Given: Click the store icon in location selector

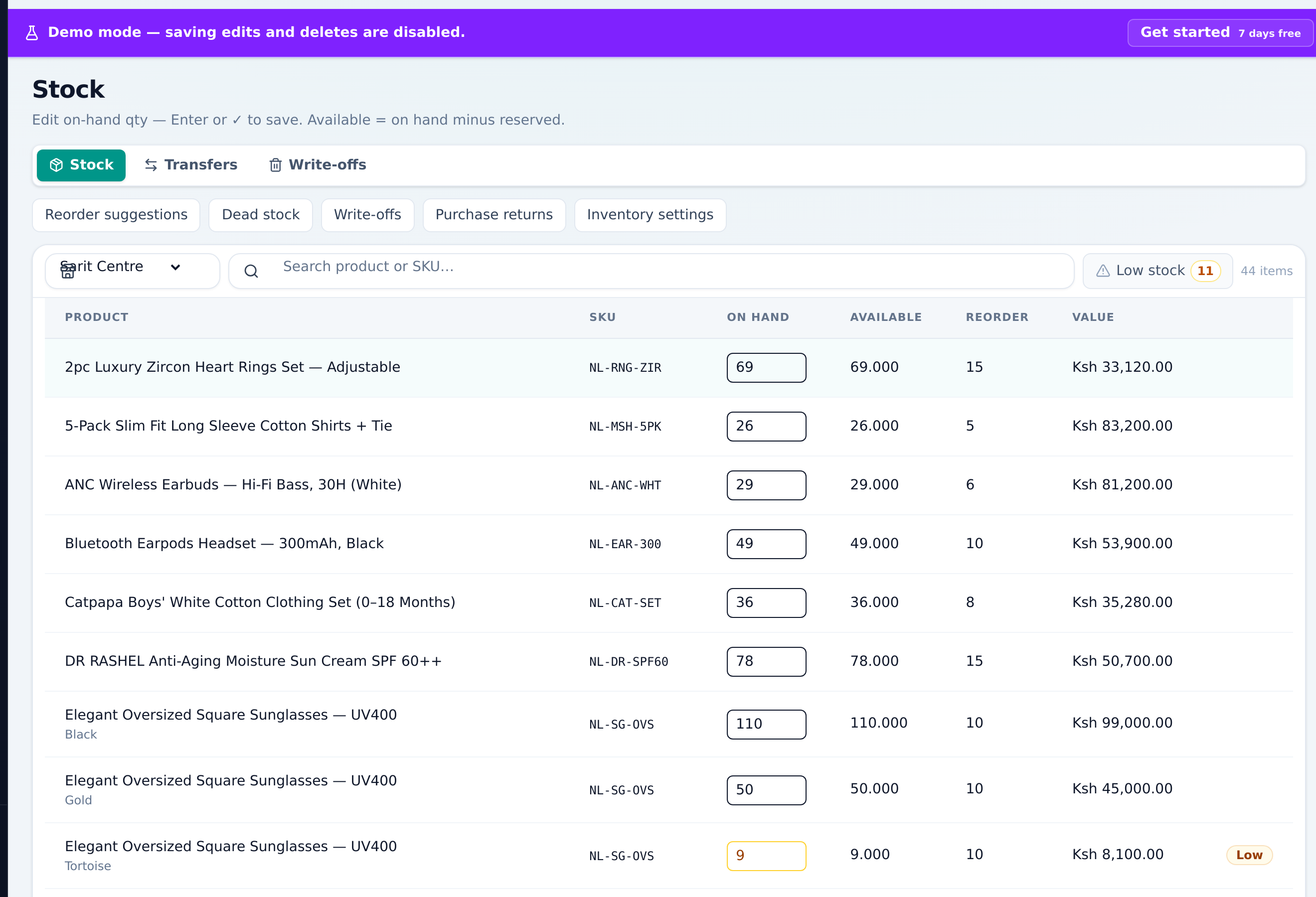Looking at the screenshot, I should click(67, 272).
